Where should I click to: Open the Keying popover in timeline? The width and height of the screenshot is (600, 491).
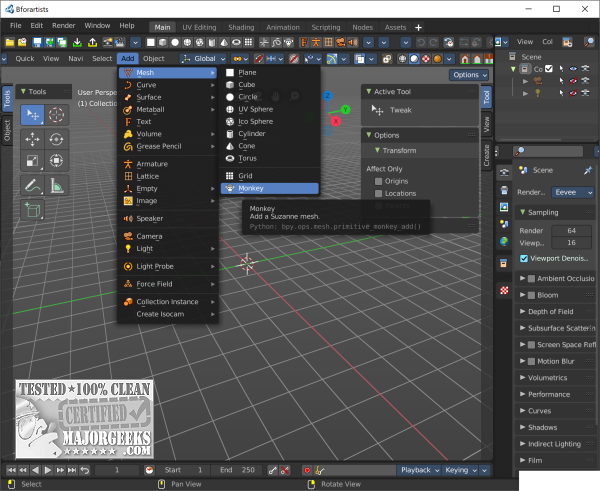[458, 470]
